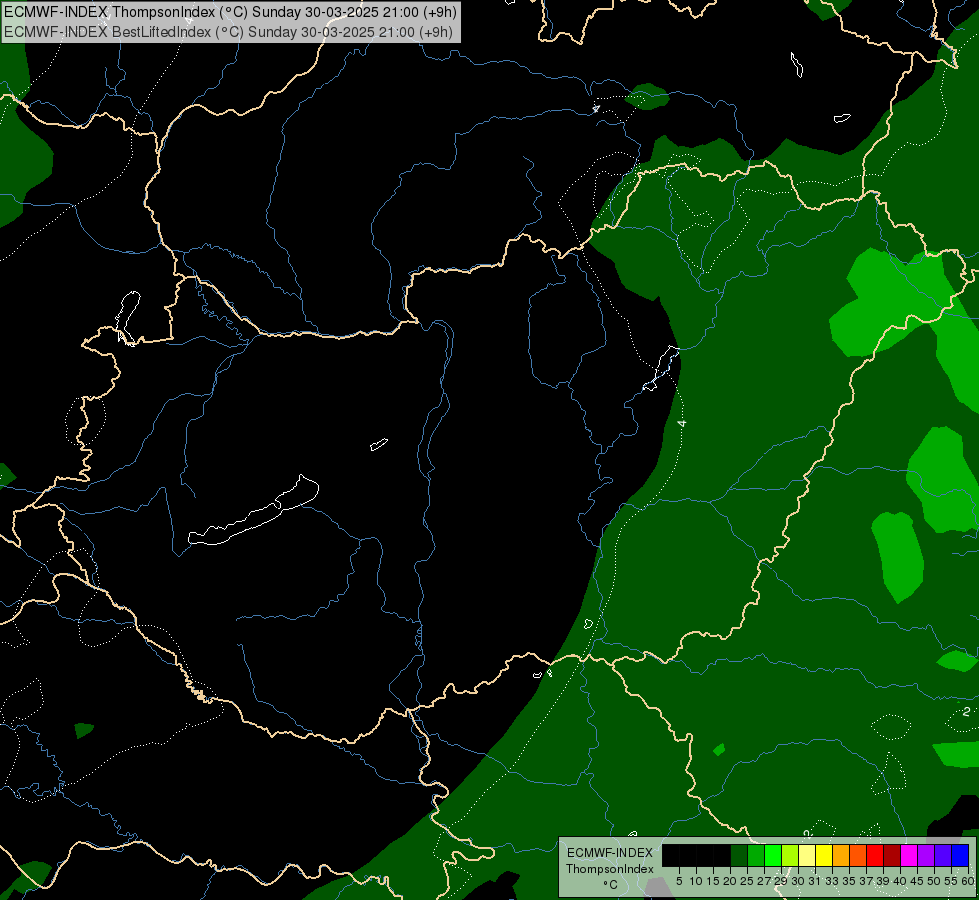Click the 'ThompsonIndex' label in the legend box

(x=610, y=869)
